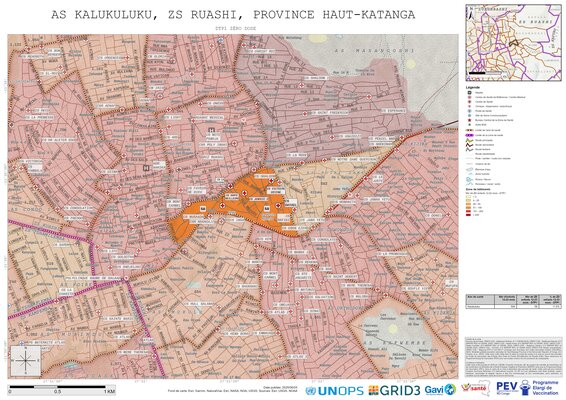Viewport: 566px width, 400px height.
Task: Click the Légende heading
Action: pyautogui.click(x=473, y=87)
